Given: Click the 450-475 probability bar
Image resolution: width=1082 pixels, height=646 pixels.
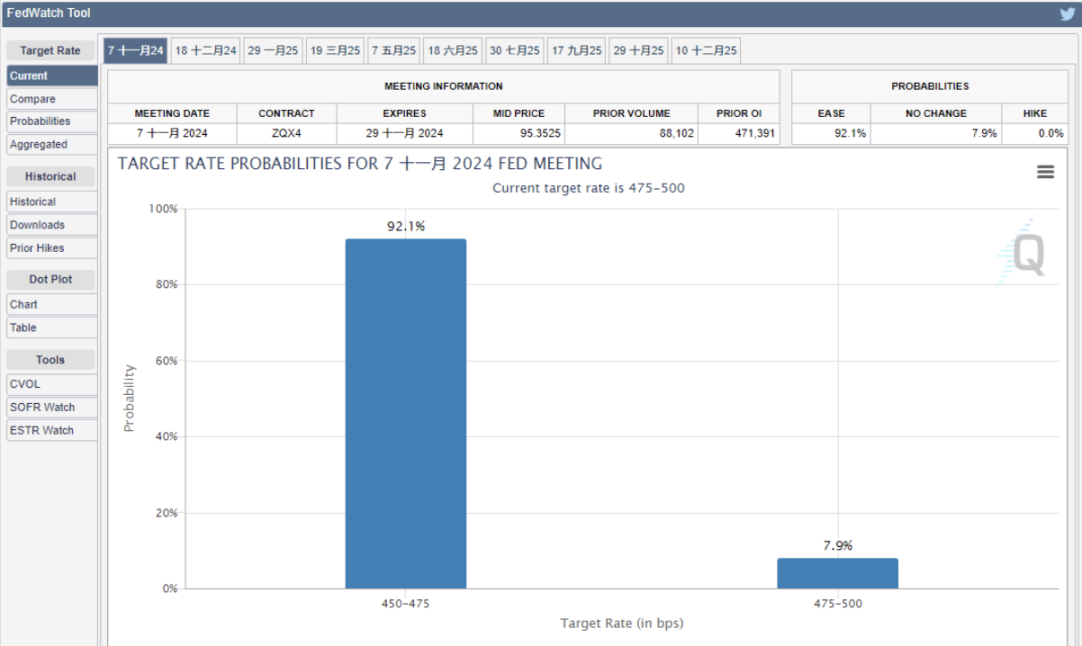Looking at the screenshot, I should pos(406,413).
